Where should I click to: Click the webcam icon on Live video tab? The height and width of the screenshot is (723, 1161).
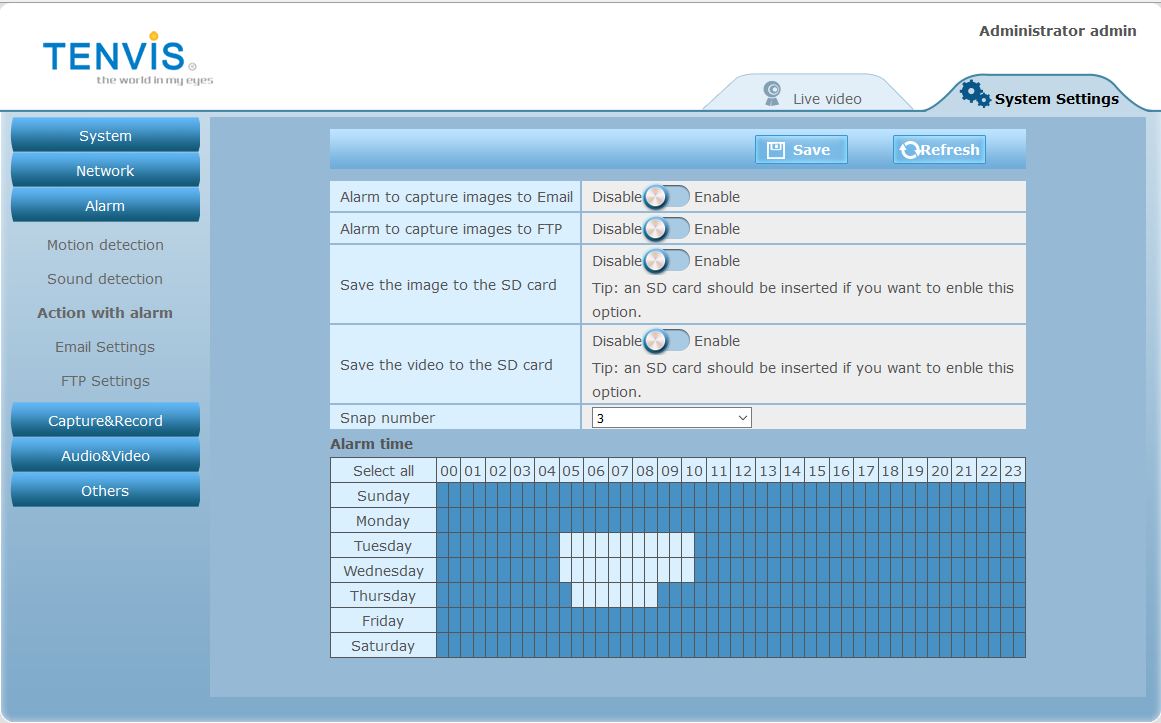pyautogui.click(x=772, y=93)
